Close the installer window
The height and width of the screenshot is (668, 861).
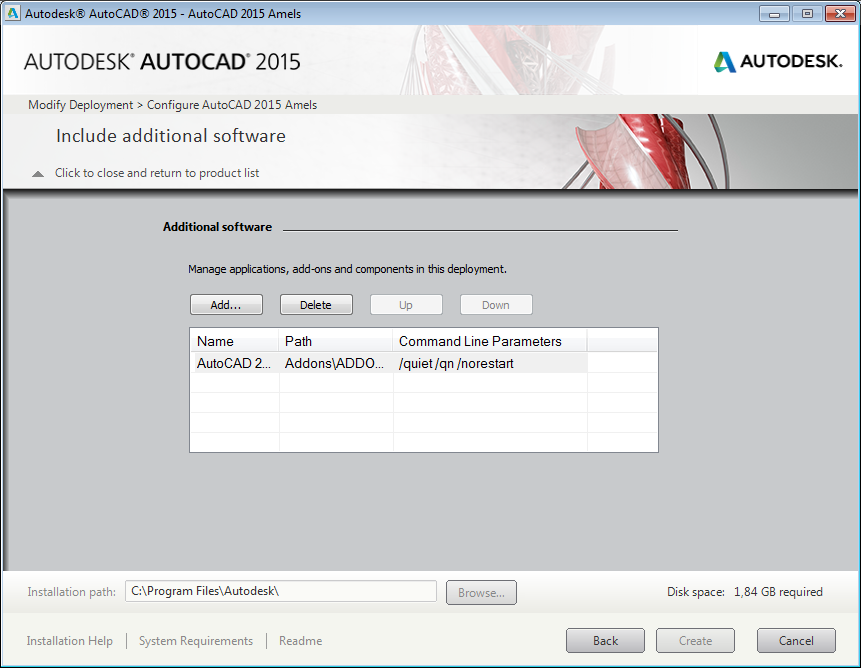click(x=840, y=14)
